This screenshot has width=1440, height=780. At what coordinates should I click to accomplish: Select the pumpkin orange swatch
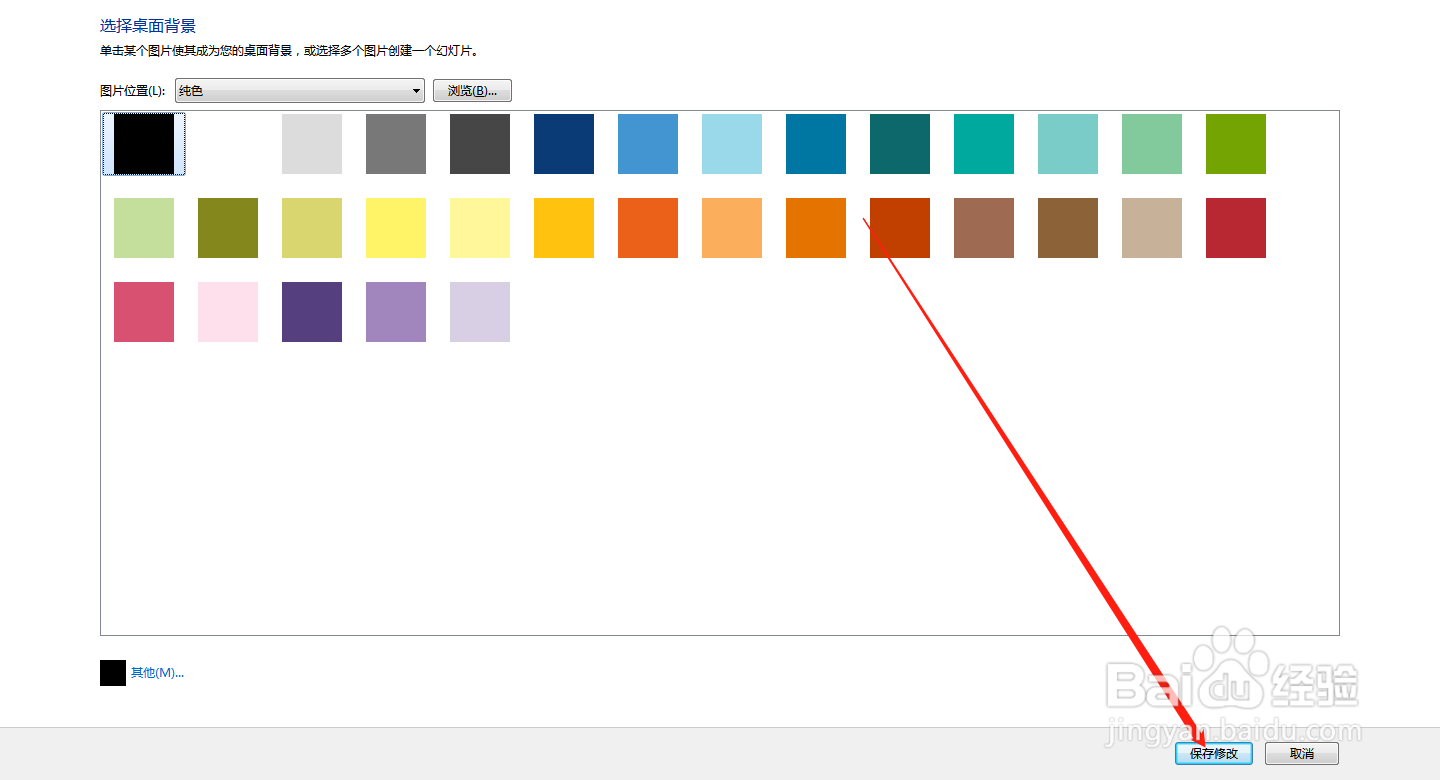816,228
